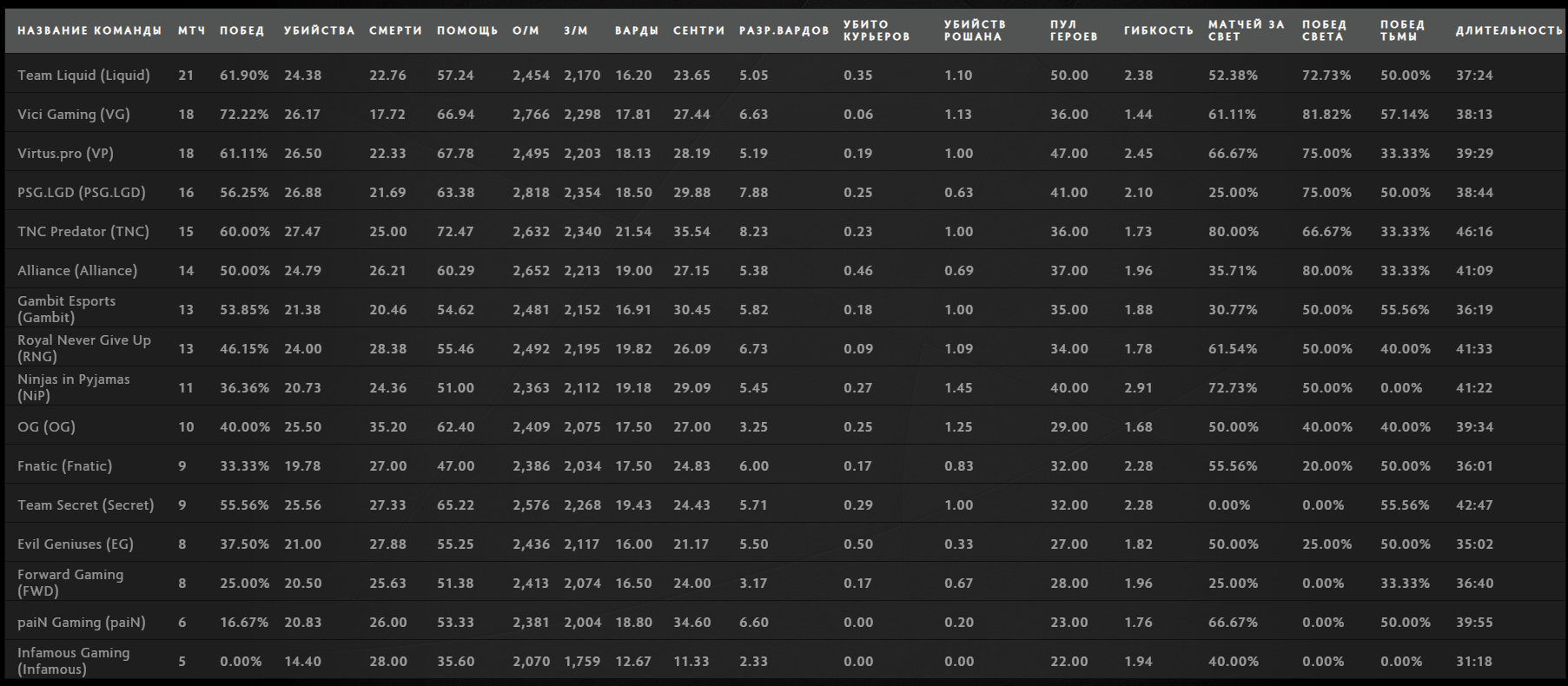Screen dimensions: 1568x686
Task: Click the СМЕРТИ column header
Action: 396,30
